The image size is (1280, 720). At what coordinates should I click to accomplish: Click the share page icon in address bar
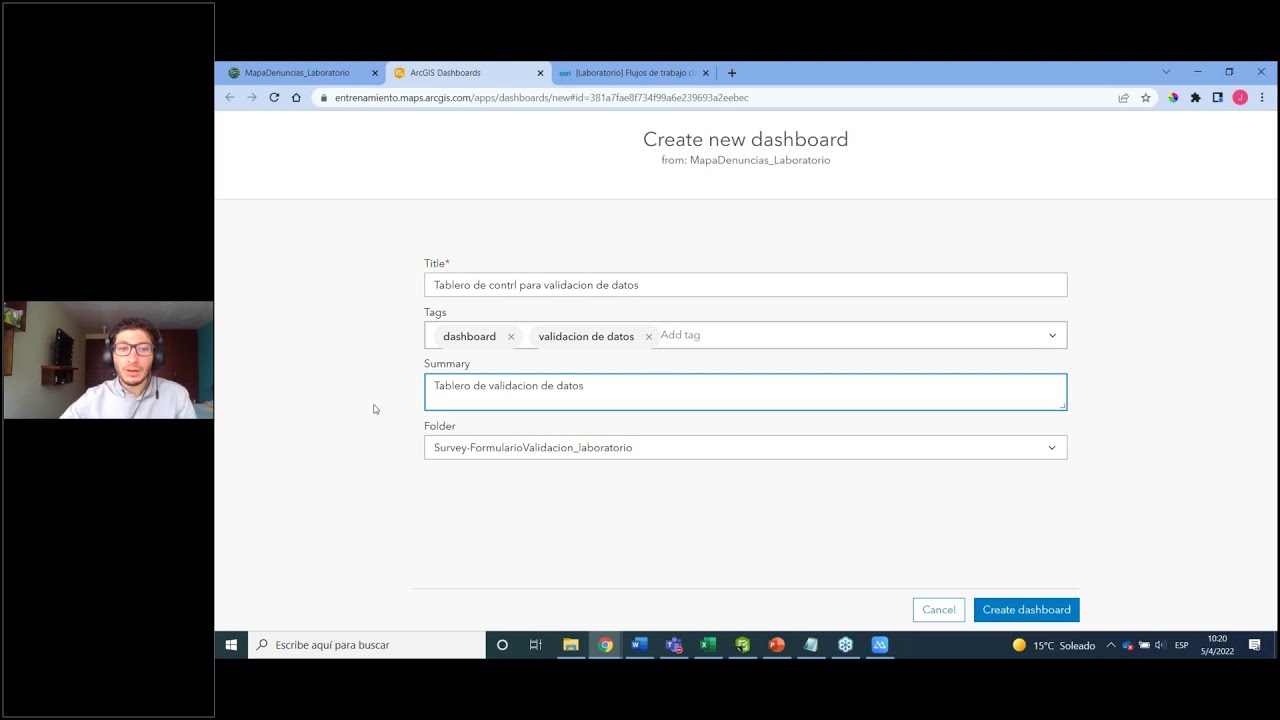point(1124,98)
